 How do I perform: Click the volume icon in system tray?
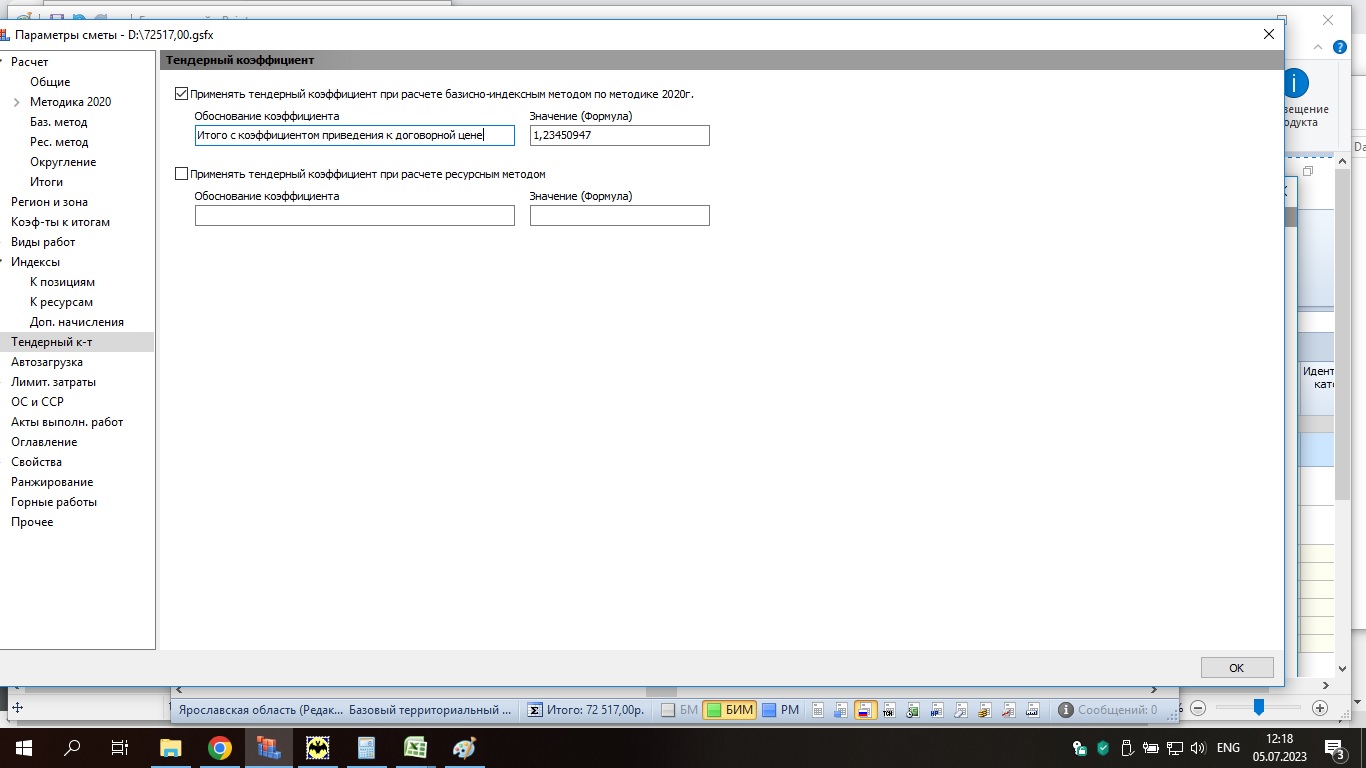click(1198, 748)
